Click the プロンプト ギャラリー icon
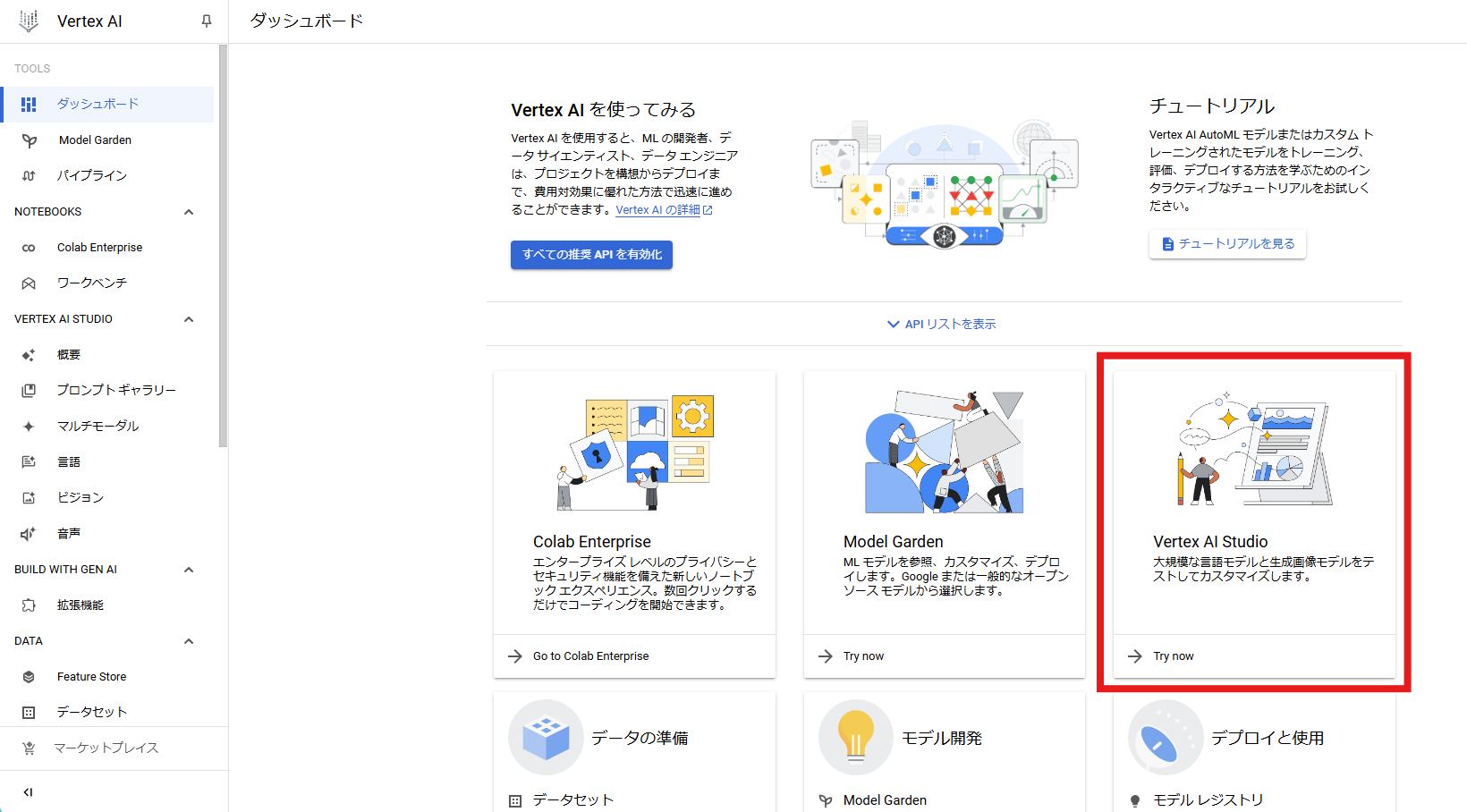This screenshot has width=1467, height=812. [x=29, y=391]
